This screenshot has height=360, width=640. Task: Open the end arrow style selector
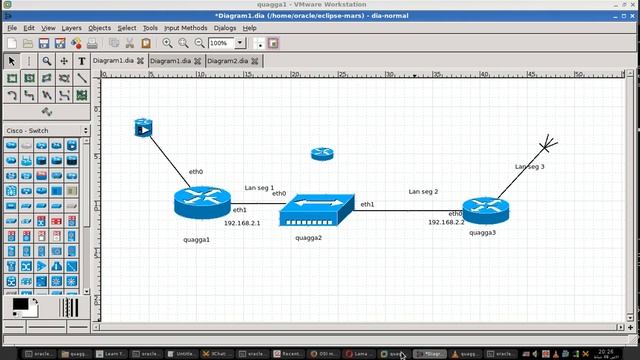point(78,327)
